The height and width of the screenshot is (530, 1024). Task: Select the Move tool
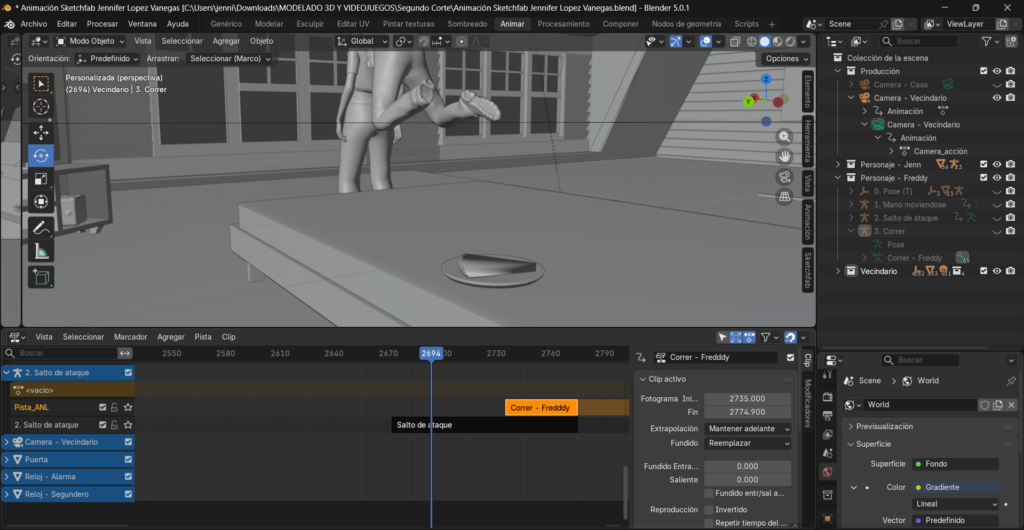point(41,132)
